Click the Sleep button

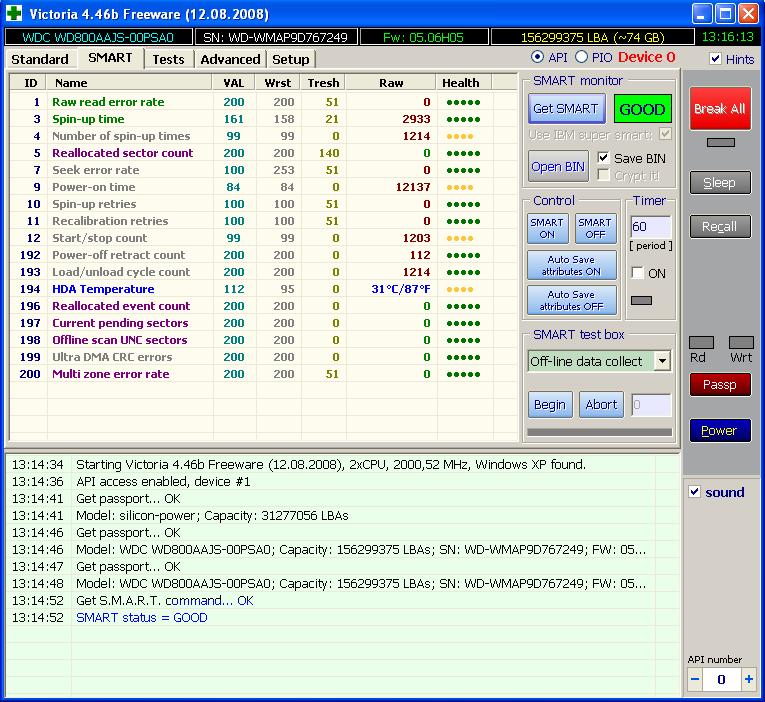tap(720, 182)
